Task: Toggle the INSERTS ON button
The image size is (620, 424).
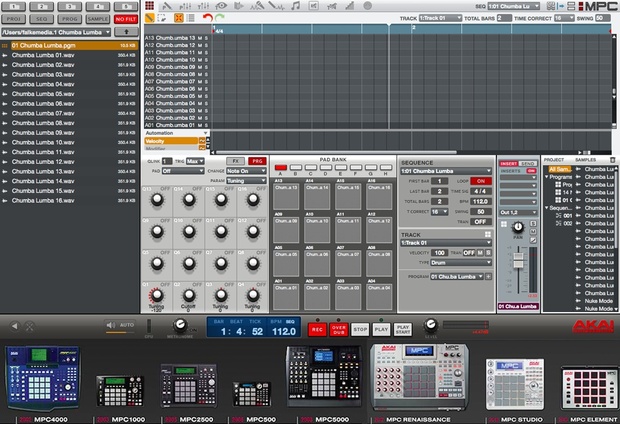Action: pyautogui.click(x=531, y=171)
